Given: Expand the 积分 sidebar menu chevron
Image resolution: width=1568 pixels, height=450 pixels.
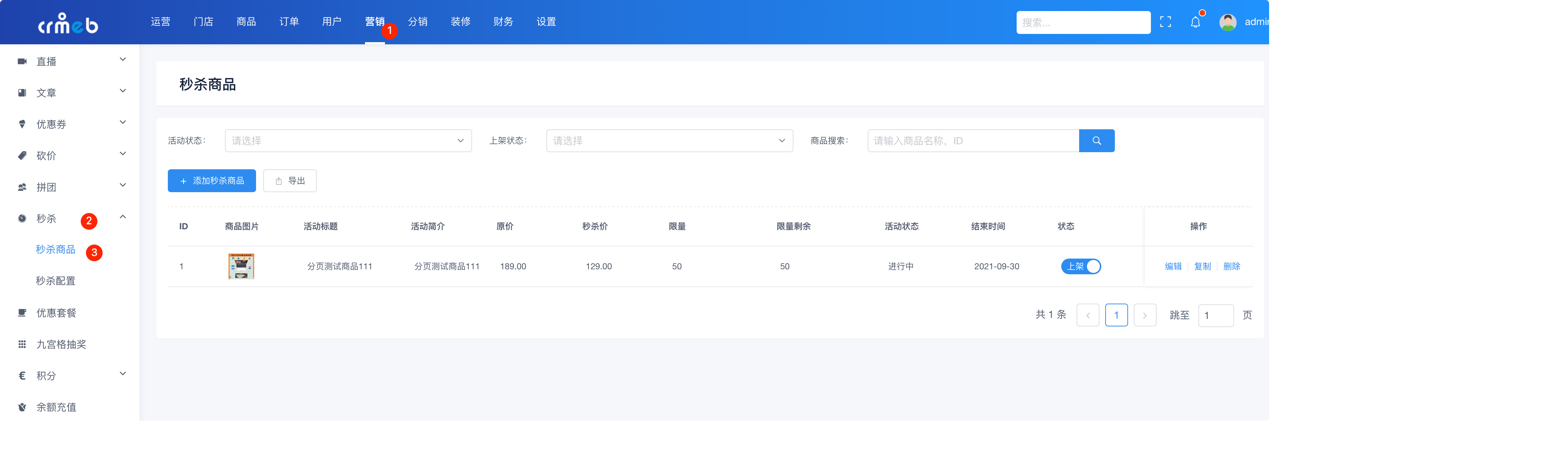Looking at the screenshot, I should click(123, 374).
